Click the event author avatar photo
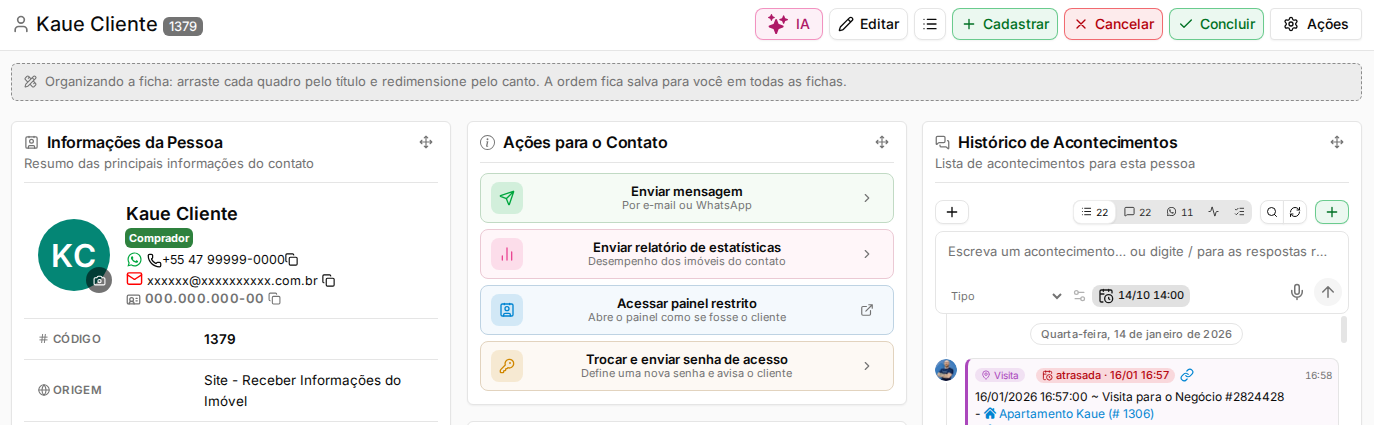1376x425 pixels. pos(946,370)
